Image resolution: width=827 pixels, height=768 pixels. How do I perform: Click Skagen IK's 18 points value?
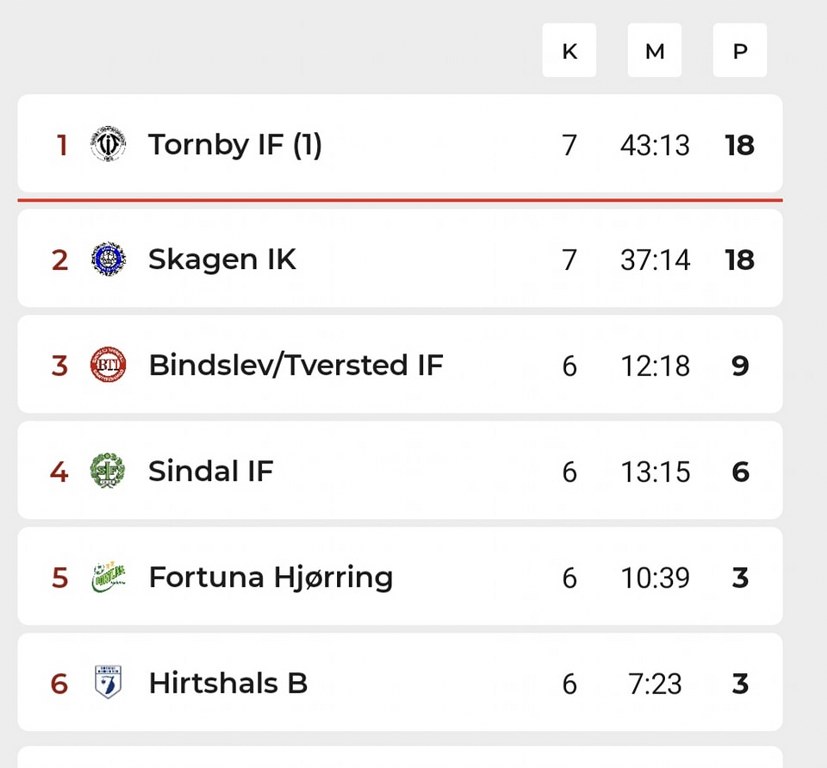tap(740, 260)
